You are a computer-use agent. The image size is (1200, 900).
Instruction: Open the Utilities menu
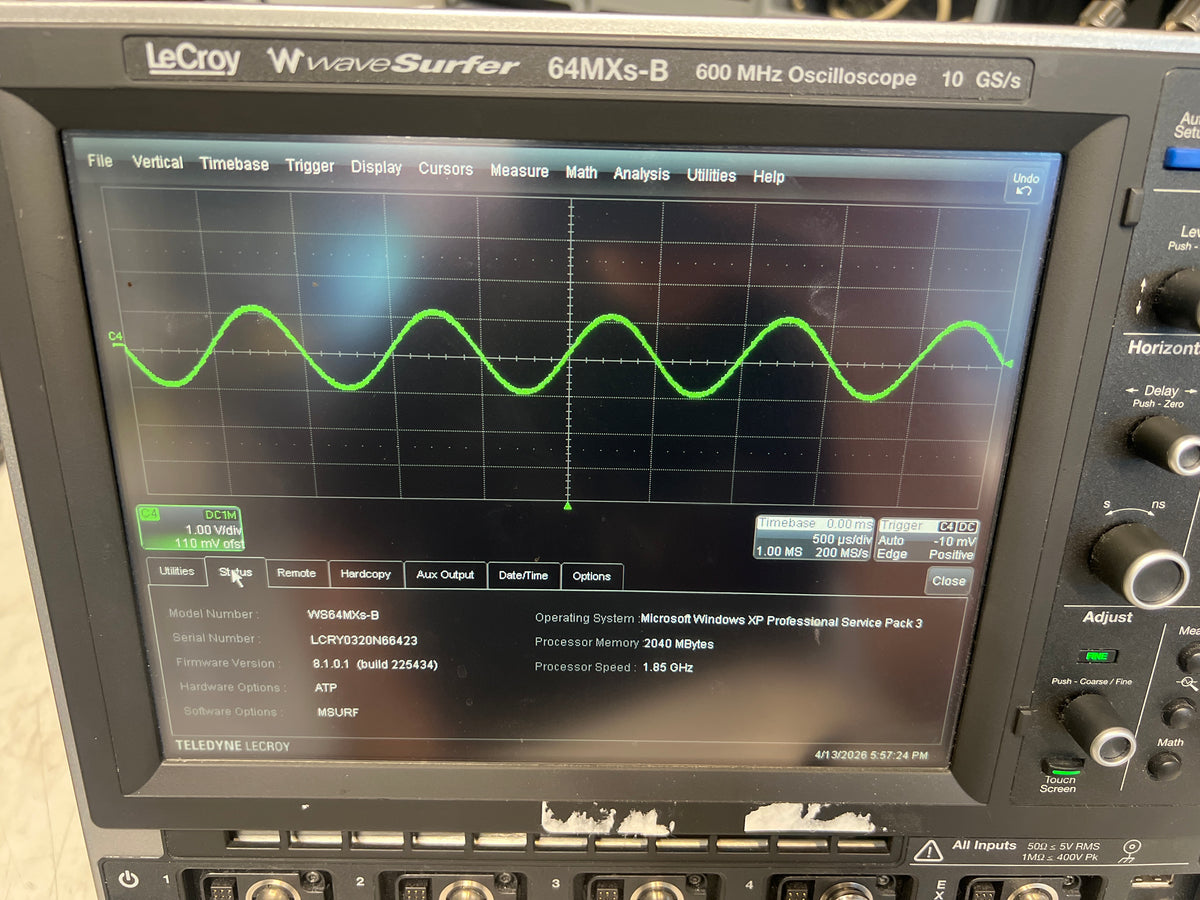coord(711,175)
